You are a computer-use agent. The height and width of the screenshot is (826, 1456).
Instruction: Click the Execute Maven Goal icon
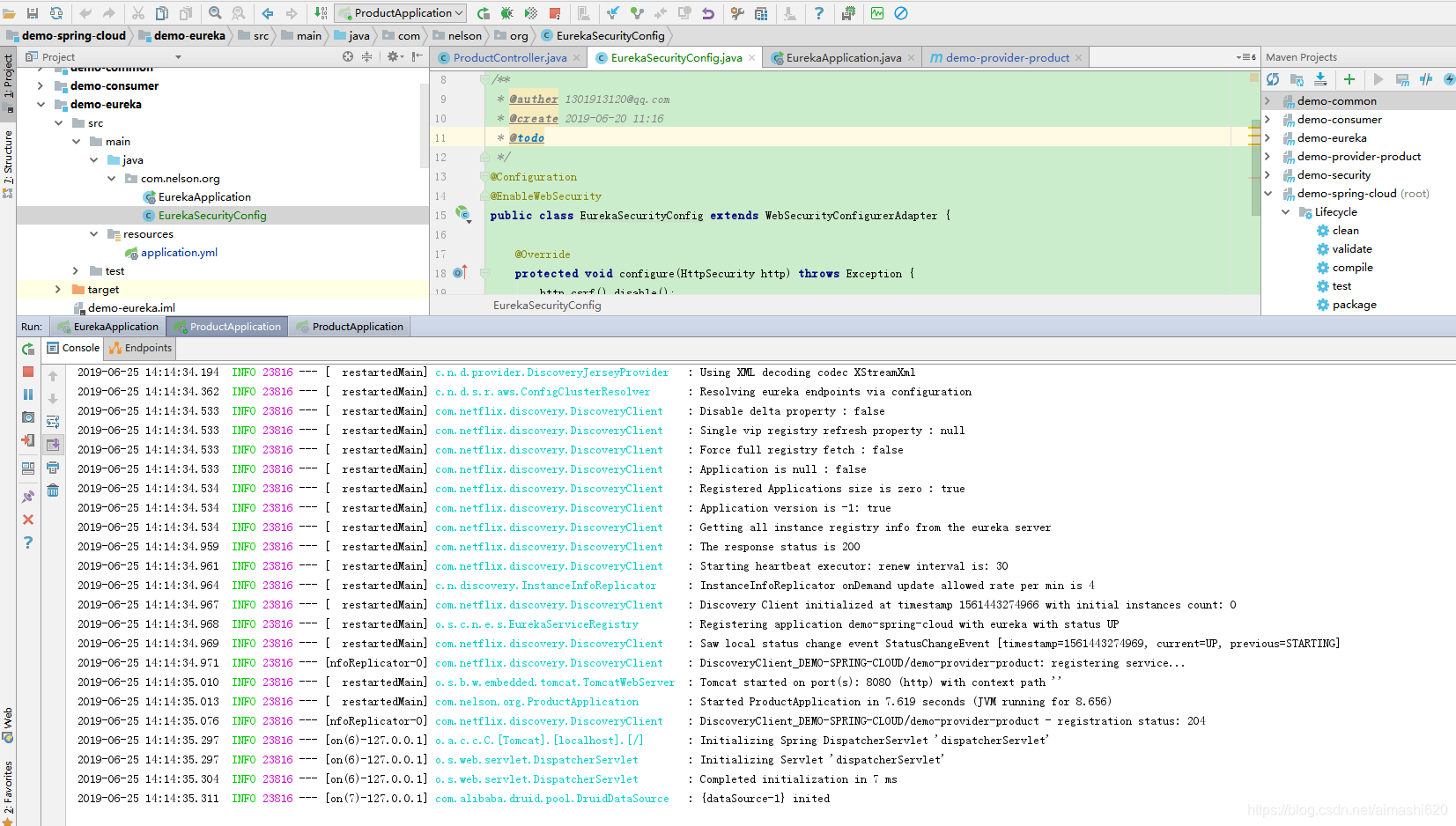pyautogui.click(x=1402, y=79)
